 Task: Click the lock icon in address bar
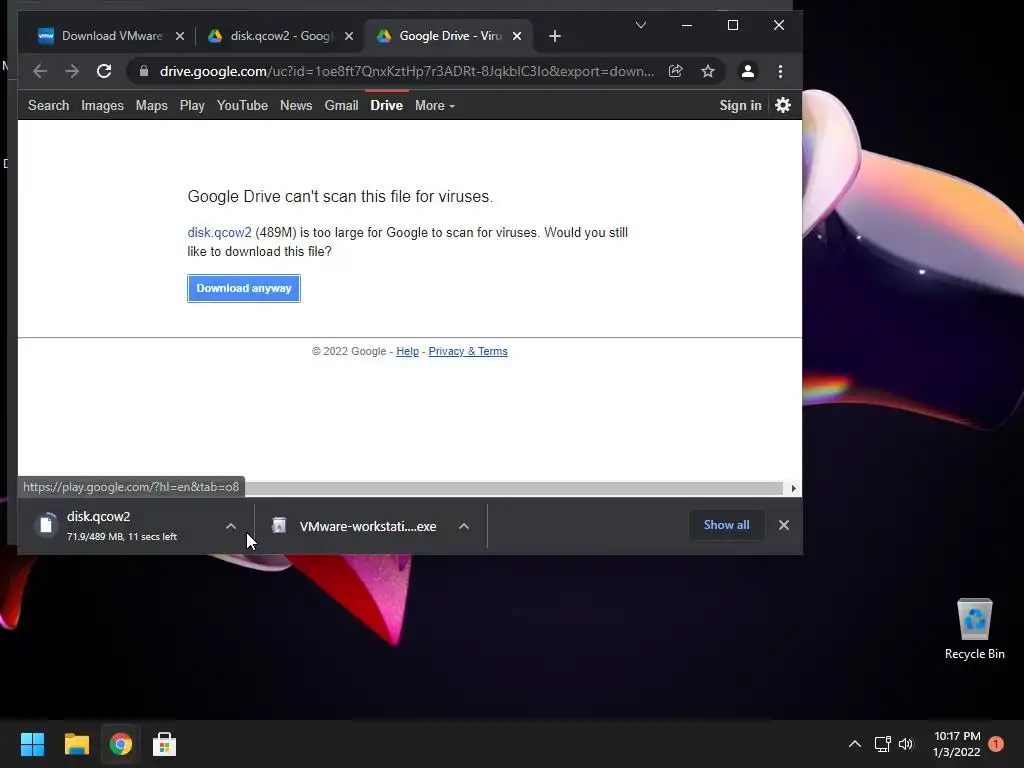click(144, 71)
